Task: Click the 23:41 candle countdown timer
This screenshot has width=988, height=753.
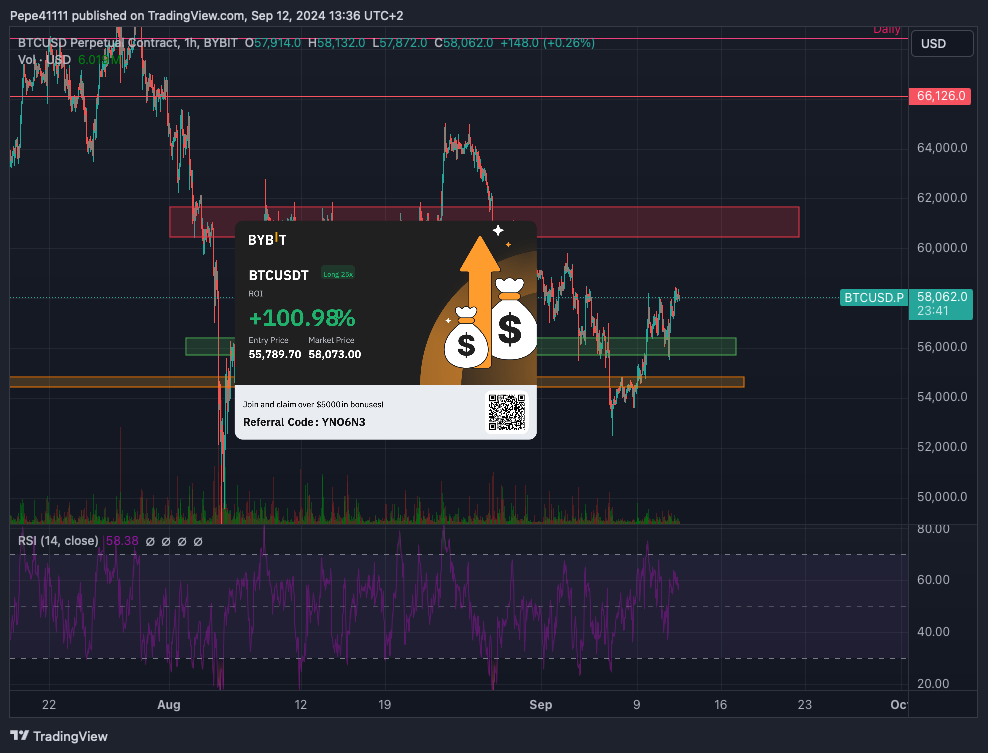Action: tap(933, 311)
